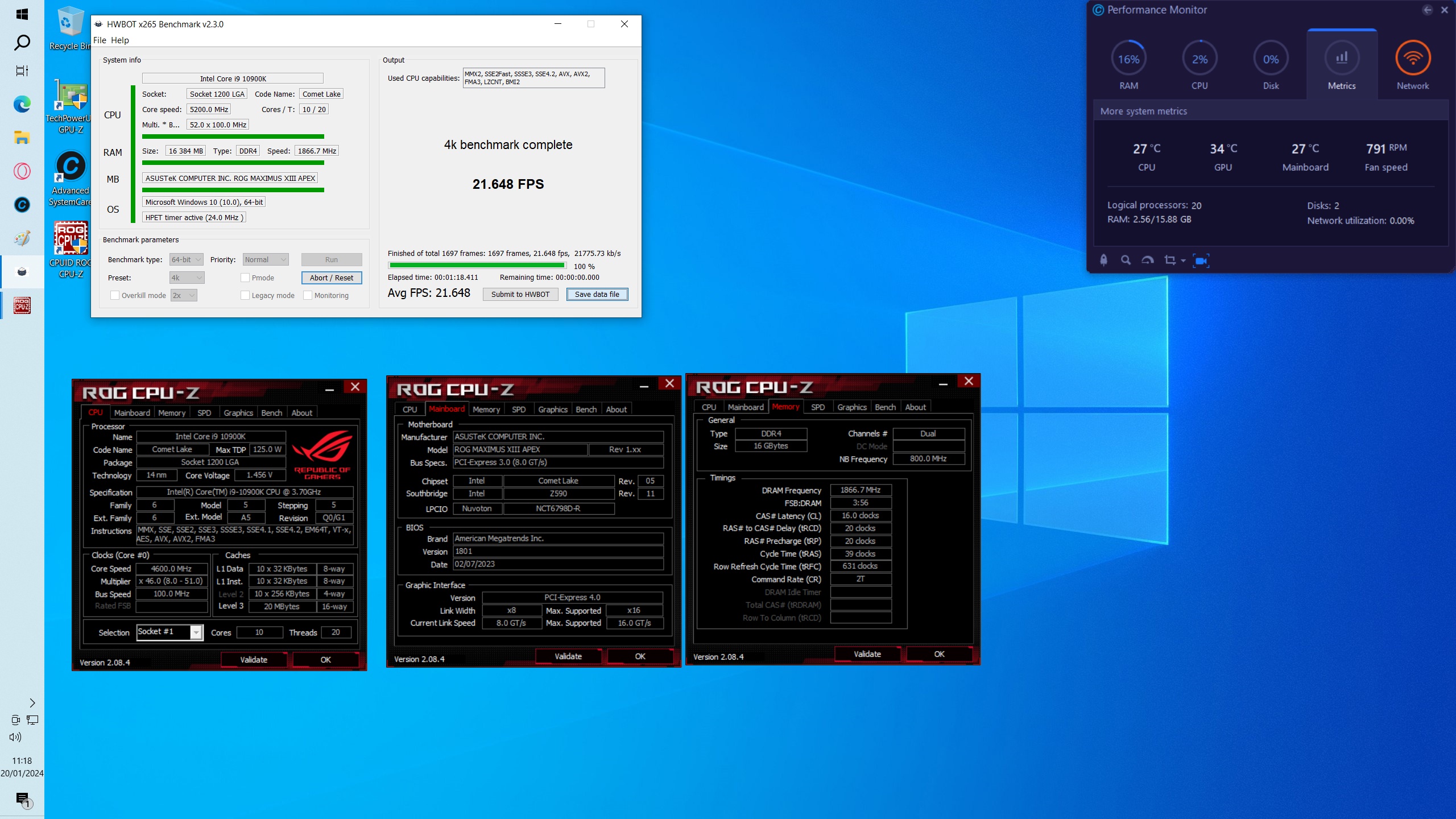Click the benchmark 100% progress bar
Screen dimensions: 1456x819
pyautogui.click(x=477, y=266)
